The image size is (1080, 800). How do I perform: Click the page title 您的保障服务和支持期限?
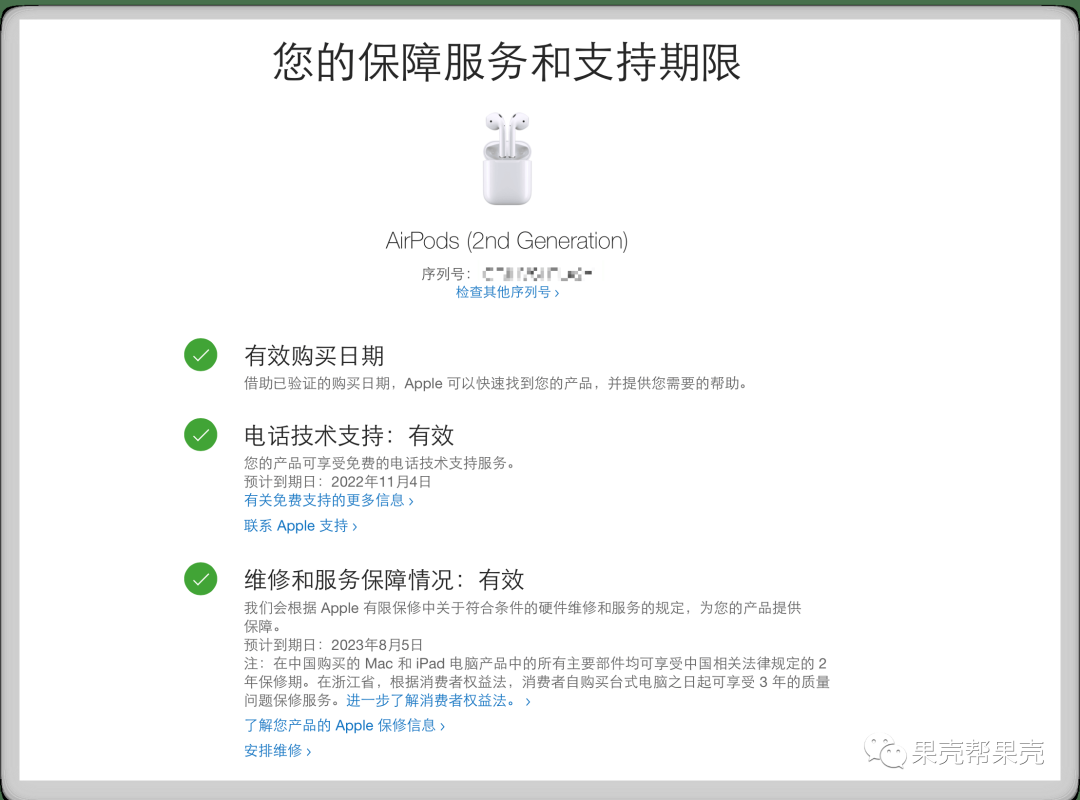(507, 62)
